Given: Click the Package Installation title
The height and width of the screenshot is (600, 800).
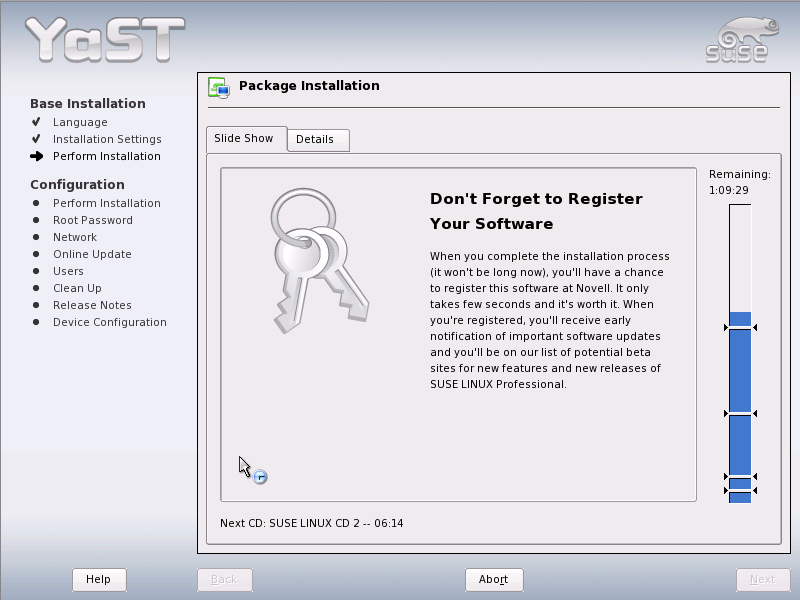Looking at the screenshot, I should click(x=309, y=86).
